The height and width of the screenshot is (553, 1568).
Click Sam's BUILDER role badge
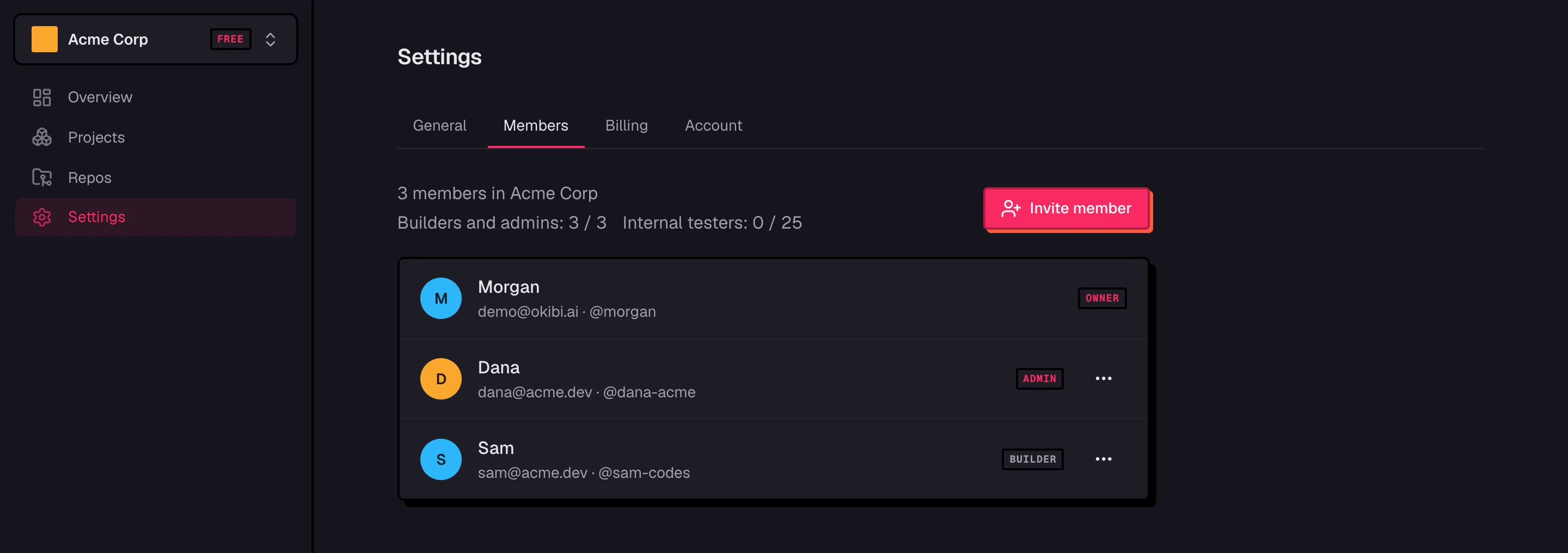coord(1032,459)
